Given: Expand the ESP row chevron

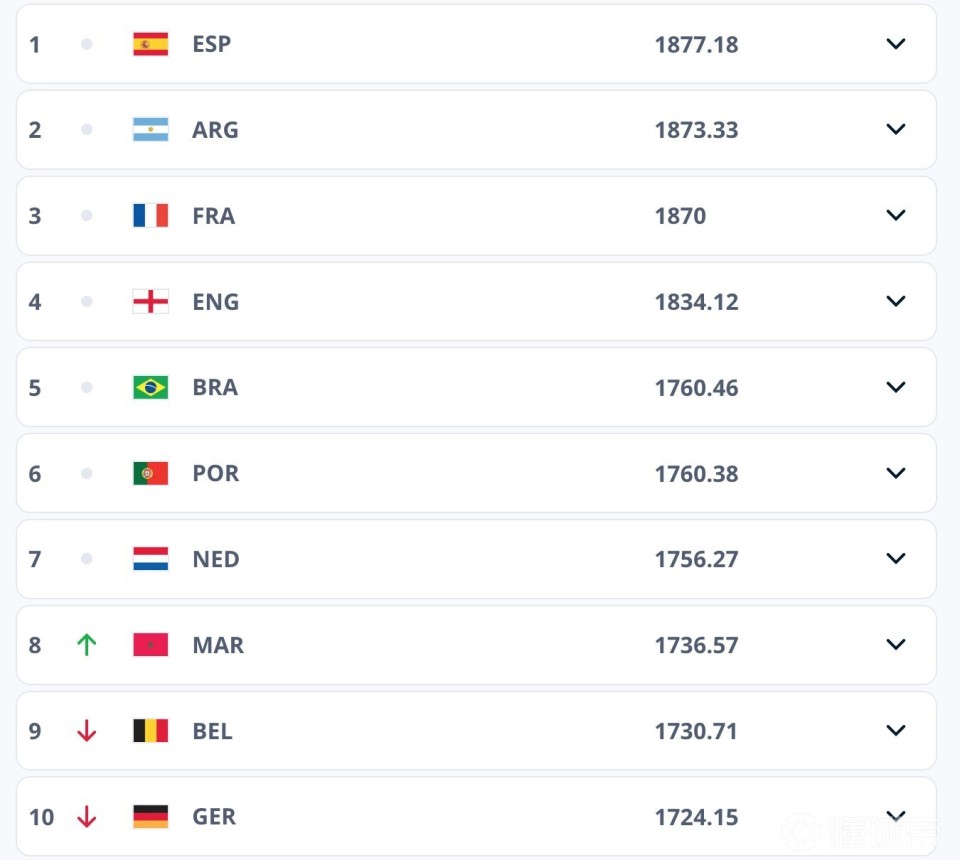Looking at the screenshot, I should tap(896, 44).
